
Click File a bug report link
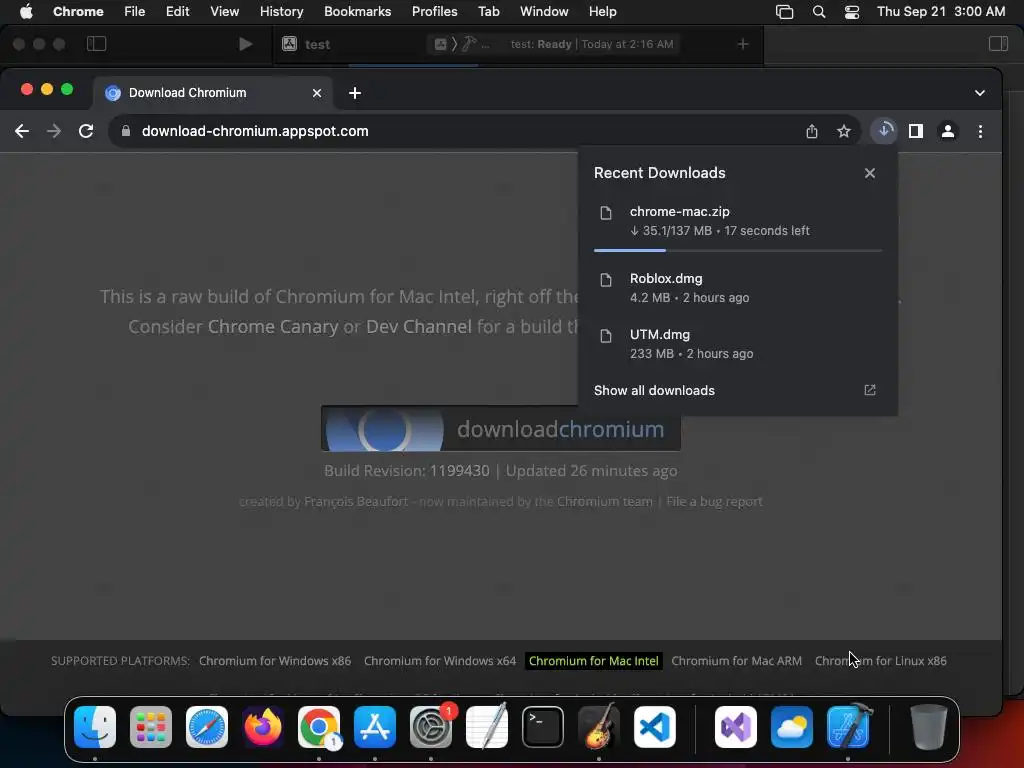point(714,502)
